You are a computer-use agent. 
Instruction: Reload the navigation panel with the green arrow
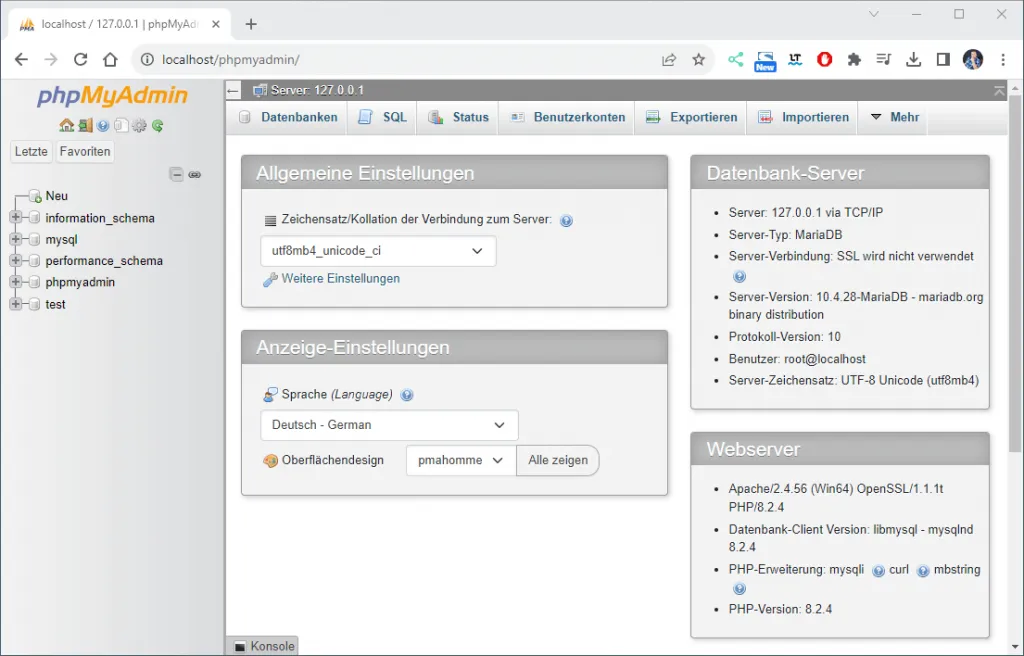click(x=156, y=126)
